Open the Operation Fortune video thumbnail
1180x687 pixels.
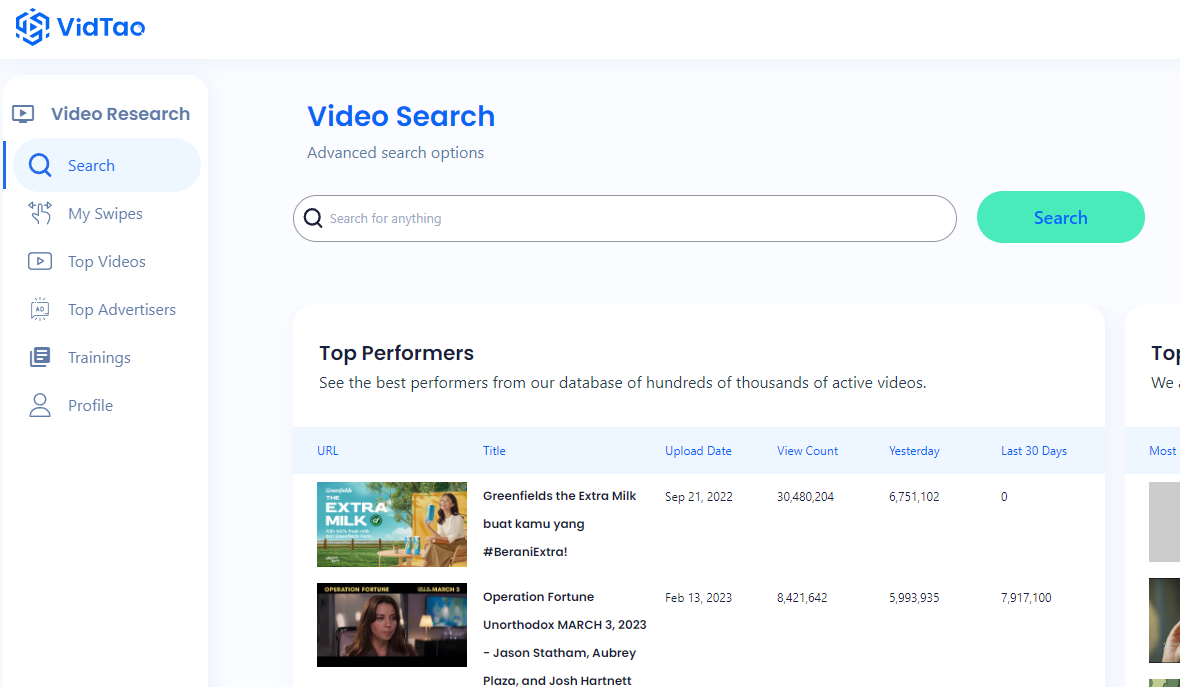click(x=391, y=625)
